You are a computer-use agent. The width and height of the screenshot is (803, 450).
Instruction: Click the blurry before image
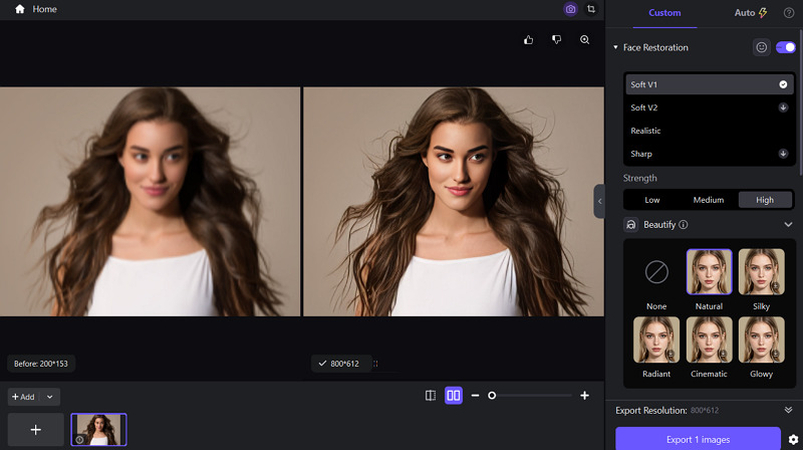click(x=150, y=201)
